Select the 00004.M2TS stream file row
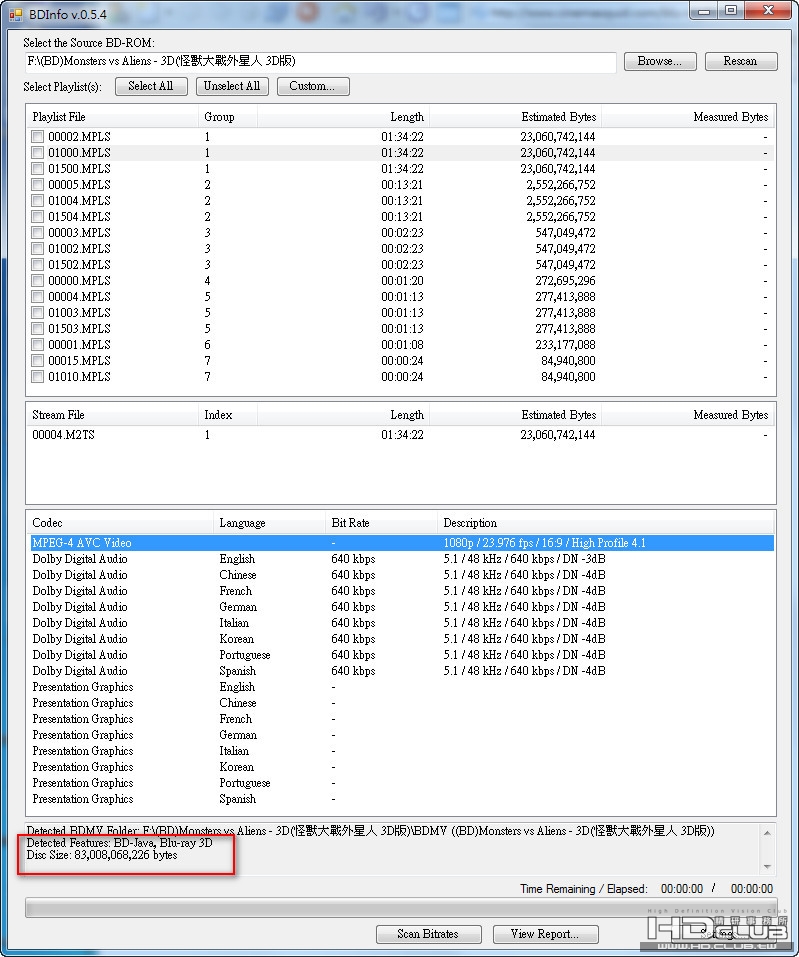799x957 pixels. (x=400, y=435)
